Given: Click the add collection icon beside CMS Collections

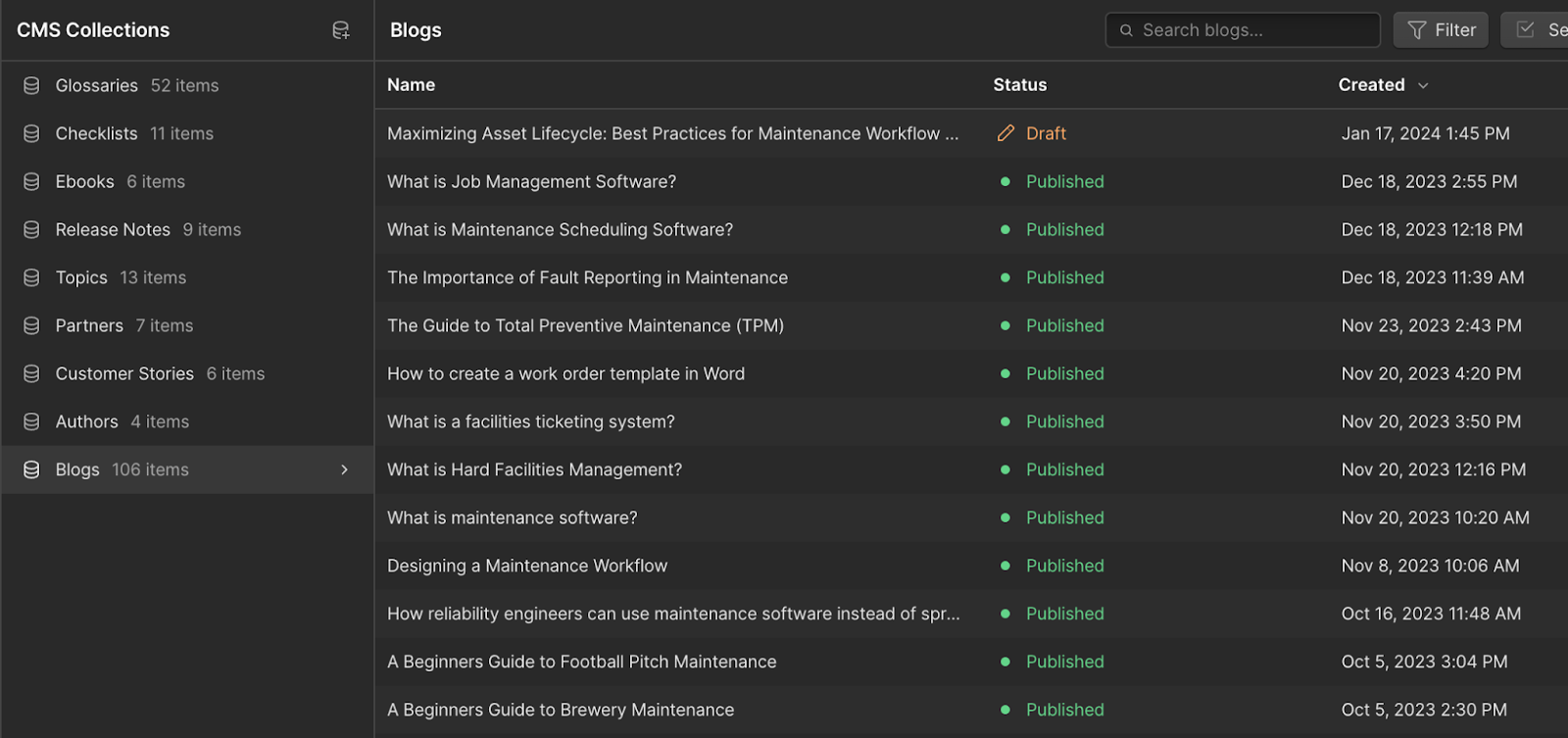Looking at the screenshot, I should click(x=341, y=30).
